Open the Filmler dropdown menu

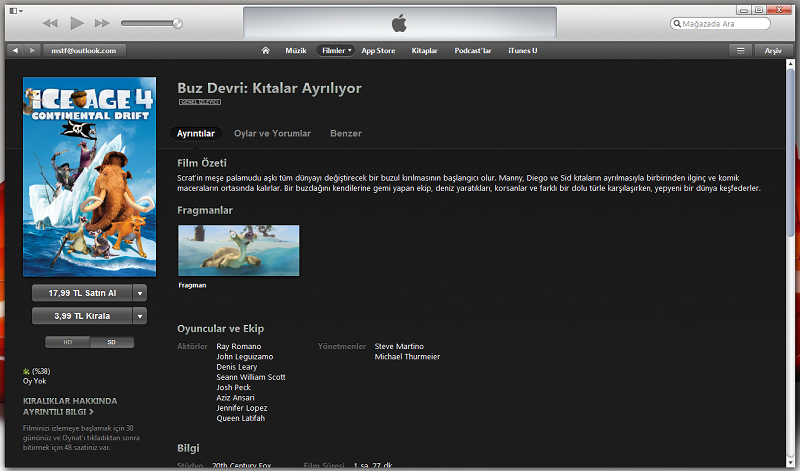335,51
